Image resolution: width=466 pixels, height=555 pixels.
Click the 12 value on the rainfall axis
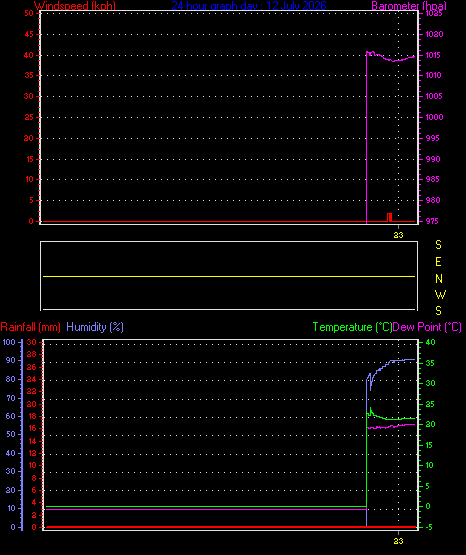click(x=32, y=453)
